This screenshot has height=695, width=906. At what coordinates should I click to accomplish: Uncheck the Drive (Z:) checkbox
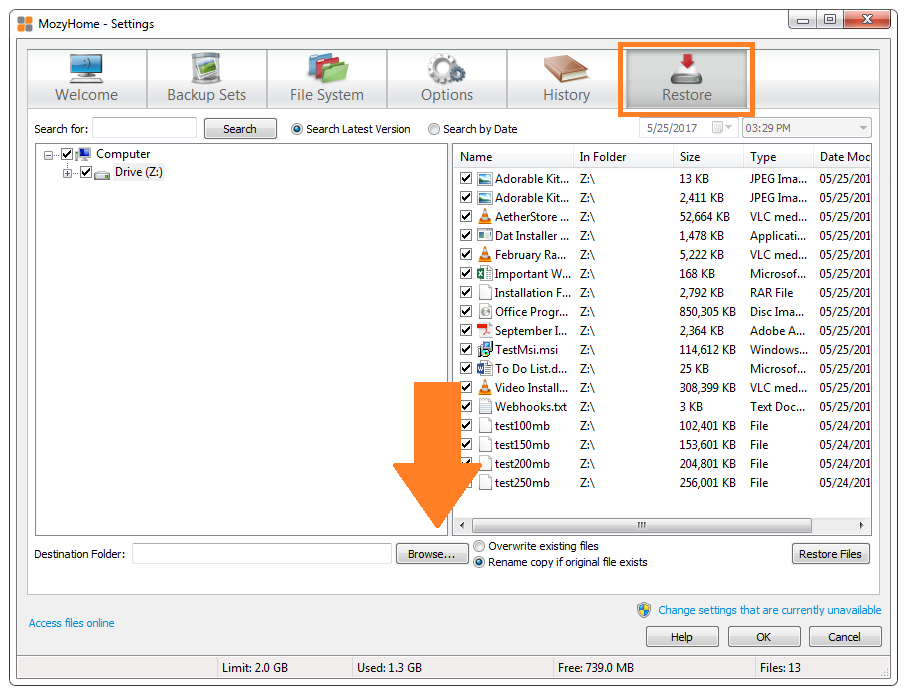click(86, 172)
